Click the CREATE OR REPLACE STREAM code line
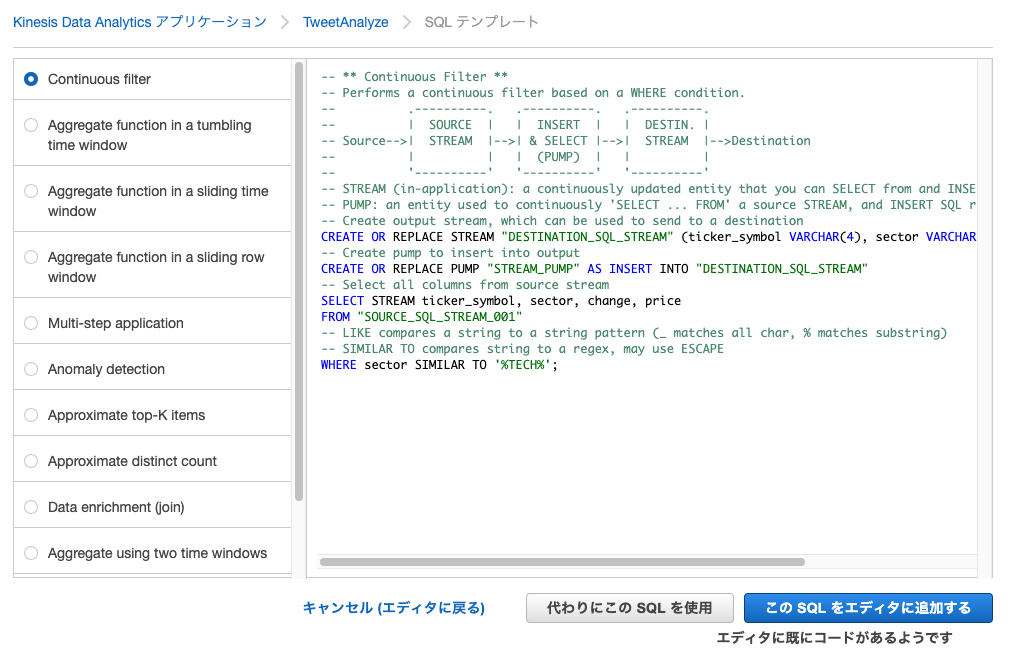 648,237
